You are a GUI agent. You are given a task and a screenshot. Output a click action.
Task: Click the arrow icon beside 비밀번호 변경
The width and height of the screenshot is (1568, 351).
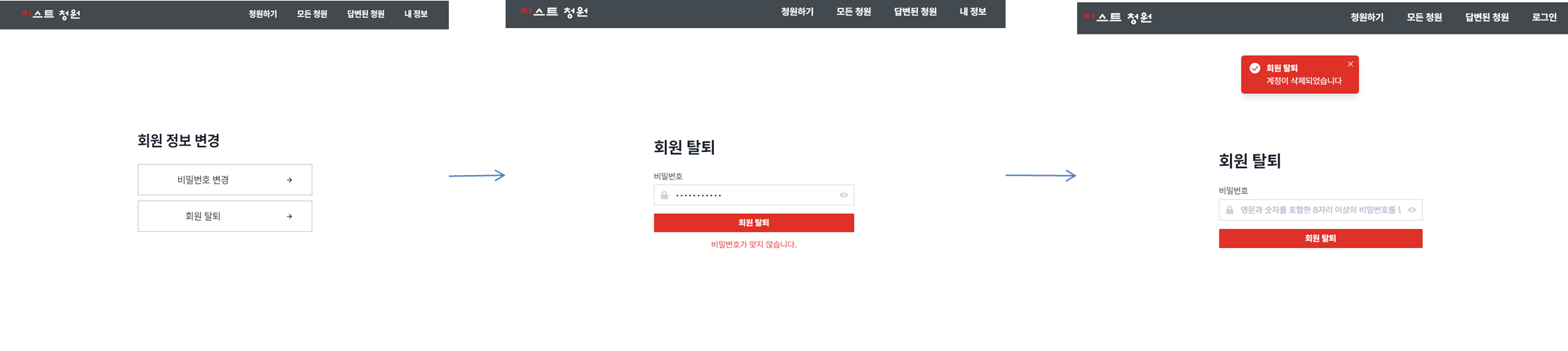[x=289, y=180]
